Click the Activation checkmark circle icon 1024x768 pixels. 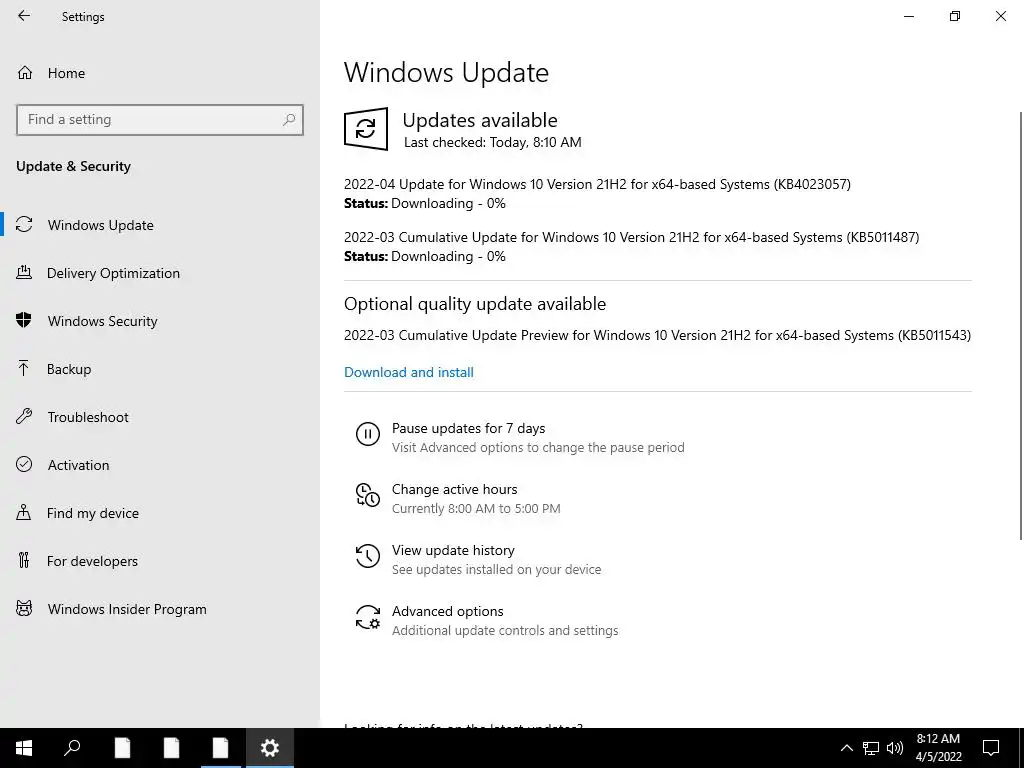24,464
